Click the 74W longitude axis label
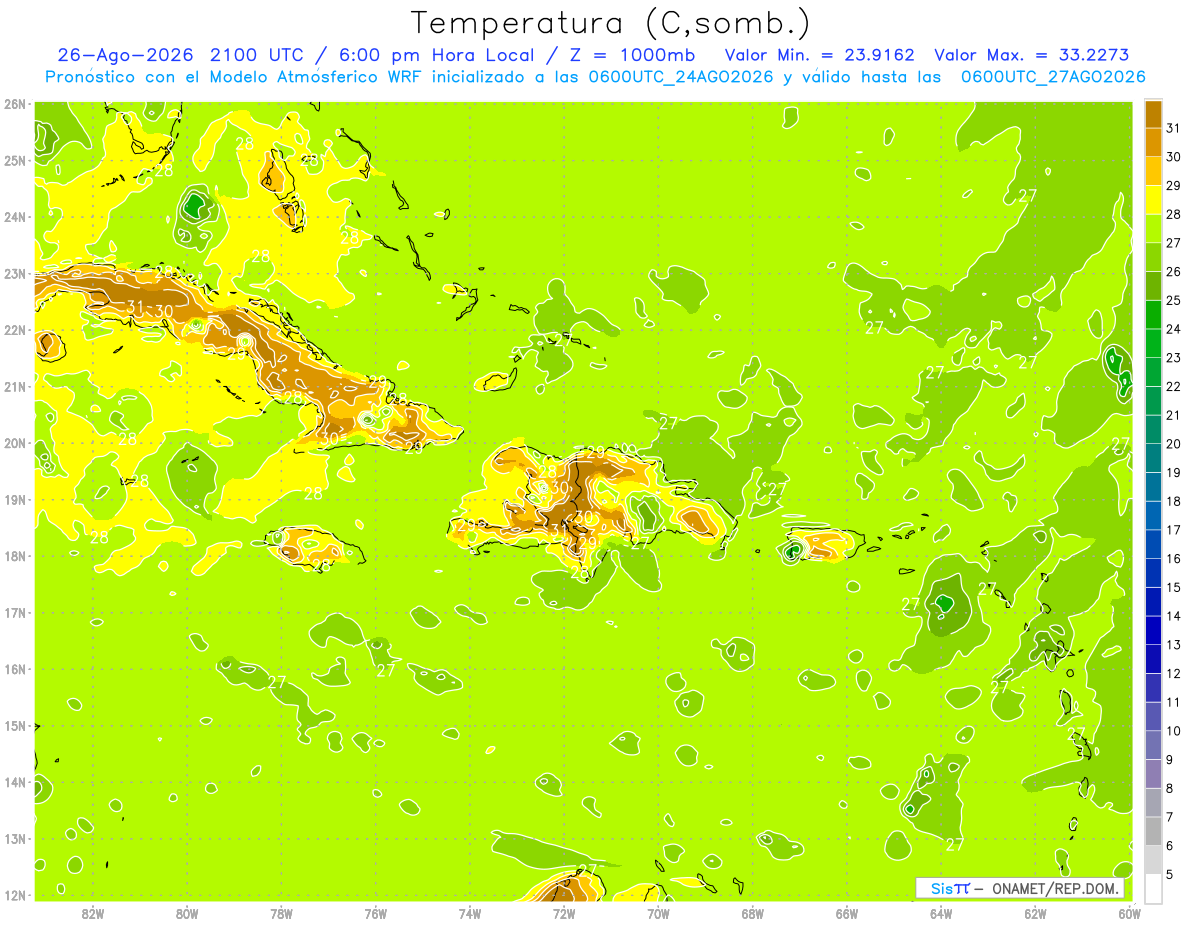Screen dimensions: 1200x927 pyautogui.click(x=470, y=913)
